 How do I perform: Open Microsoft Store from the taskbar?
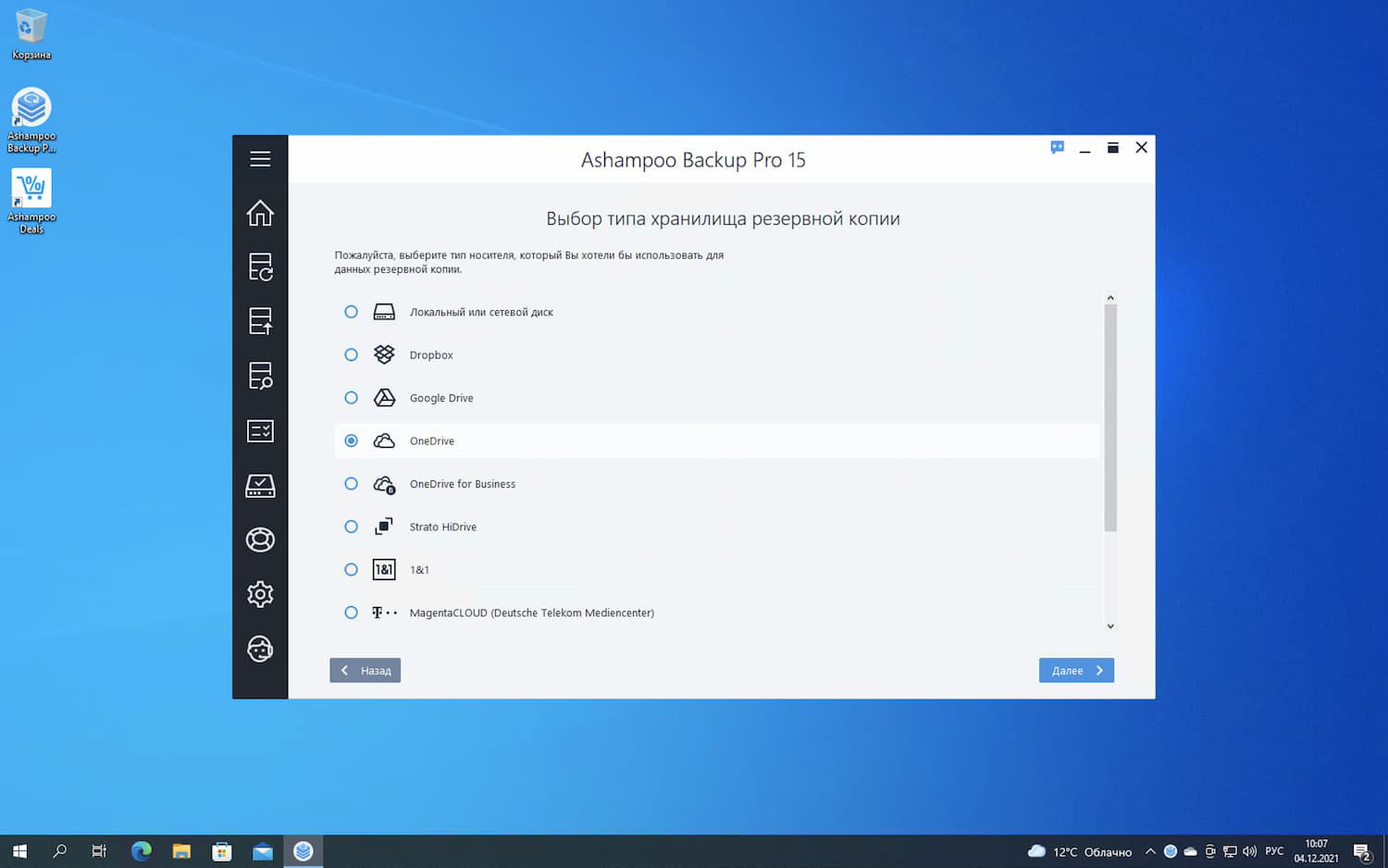point(222,851)
